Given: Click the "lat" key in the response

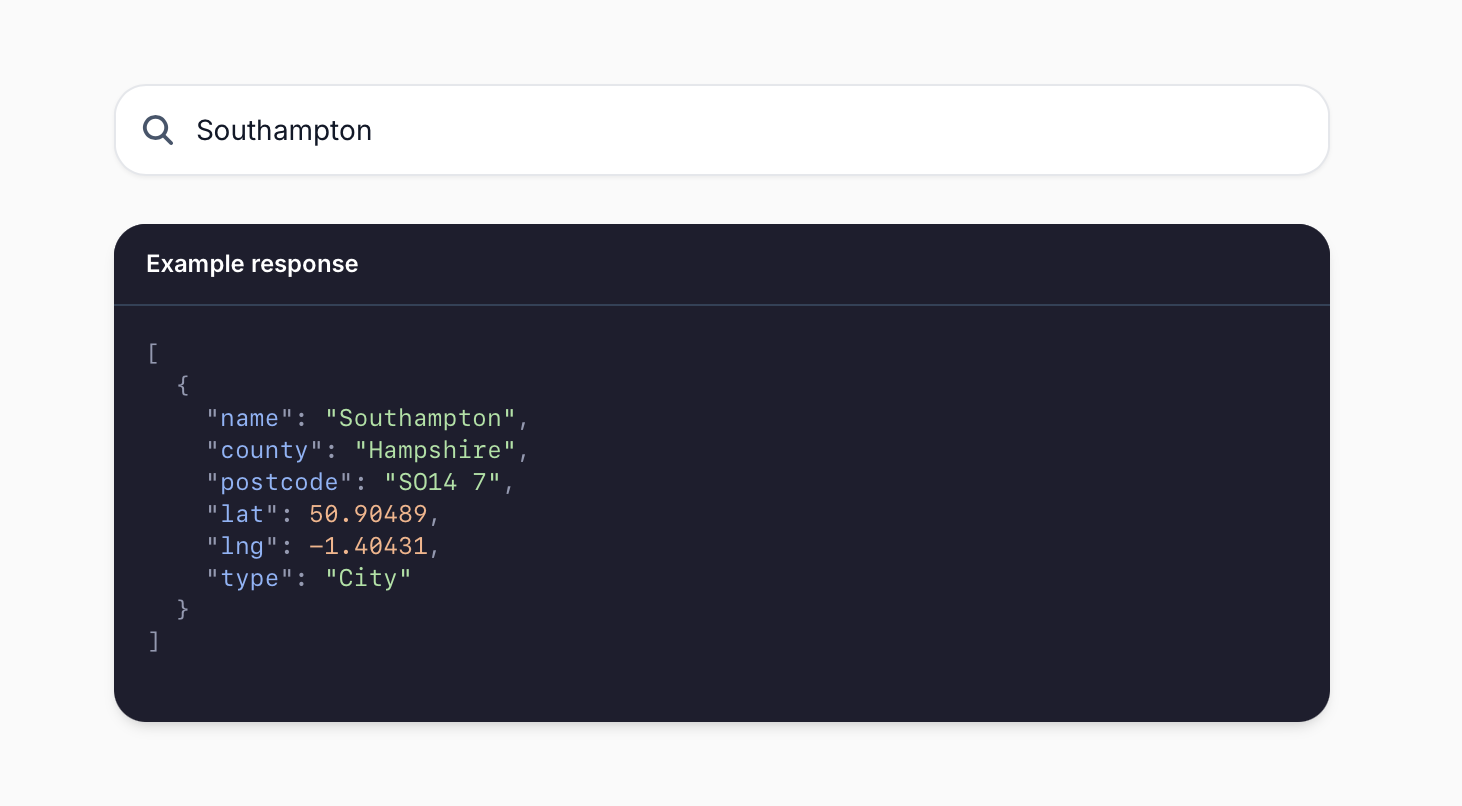Looking at the screenshot, I should 240,514.
